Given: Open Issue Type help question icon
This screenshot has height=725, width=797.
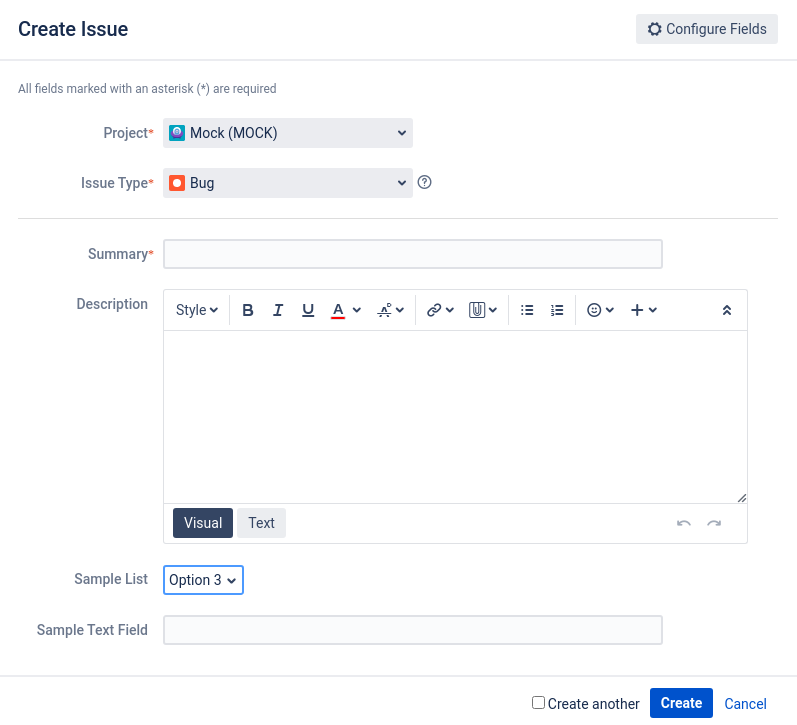Looking at the screenshot, I should tap(424, 182).
